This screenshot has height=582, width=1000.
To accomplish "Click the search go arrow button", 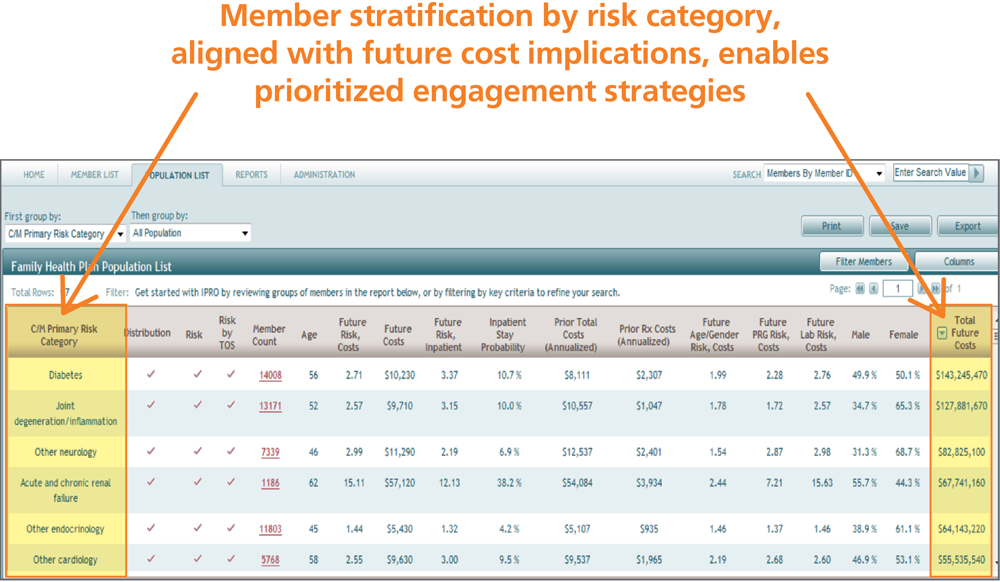I will [977, 173].
